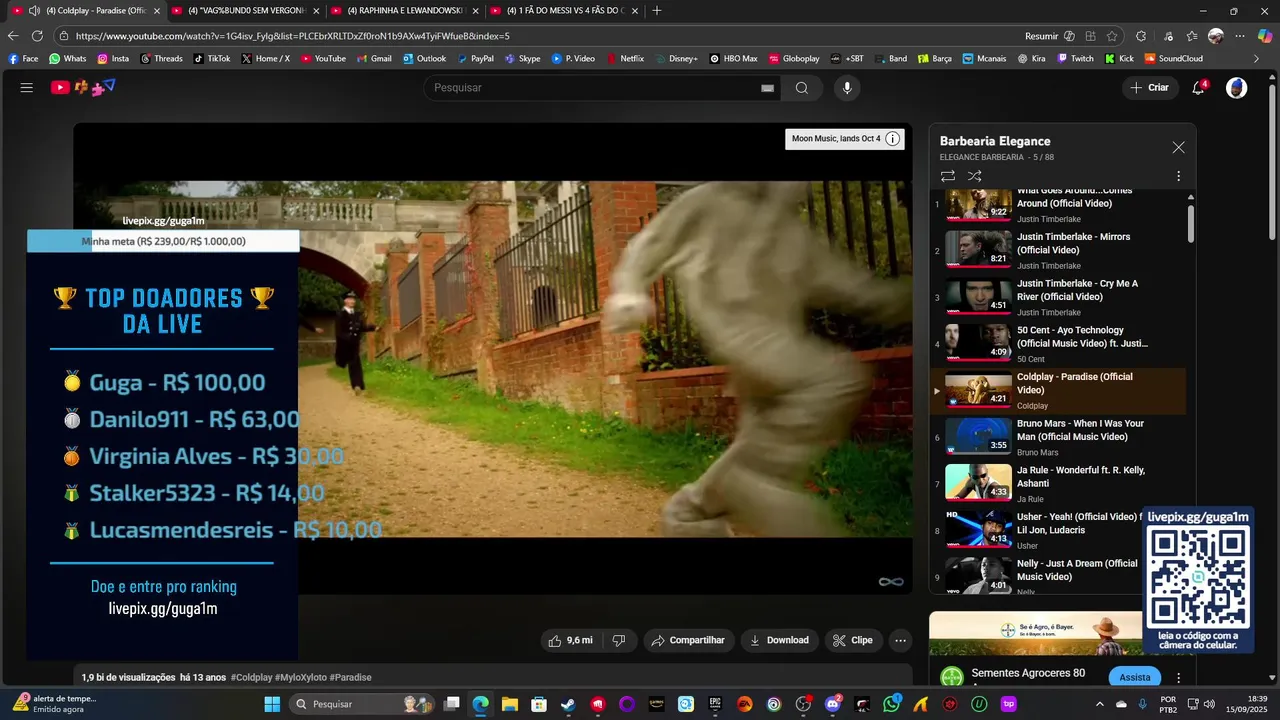Screen dimensions: 1280x720
Task: Open YouTube notifications bell
Action: (1198, 88)
